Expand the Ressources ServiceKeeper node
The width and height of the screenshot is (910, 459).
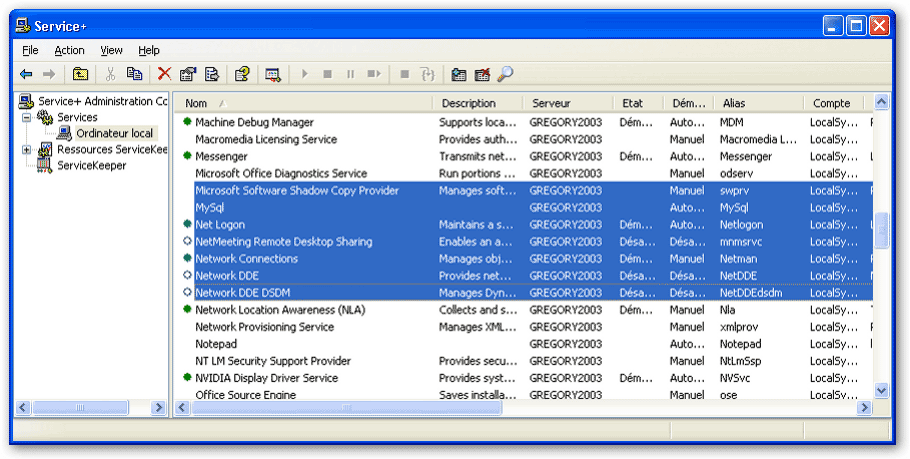click(x=26, y=150)
